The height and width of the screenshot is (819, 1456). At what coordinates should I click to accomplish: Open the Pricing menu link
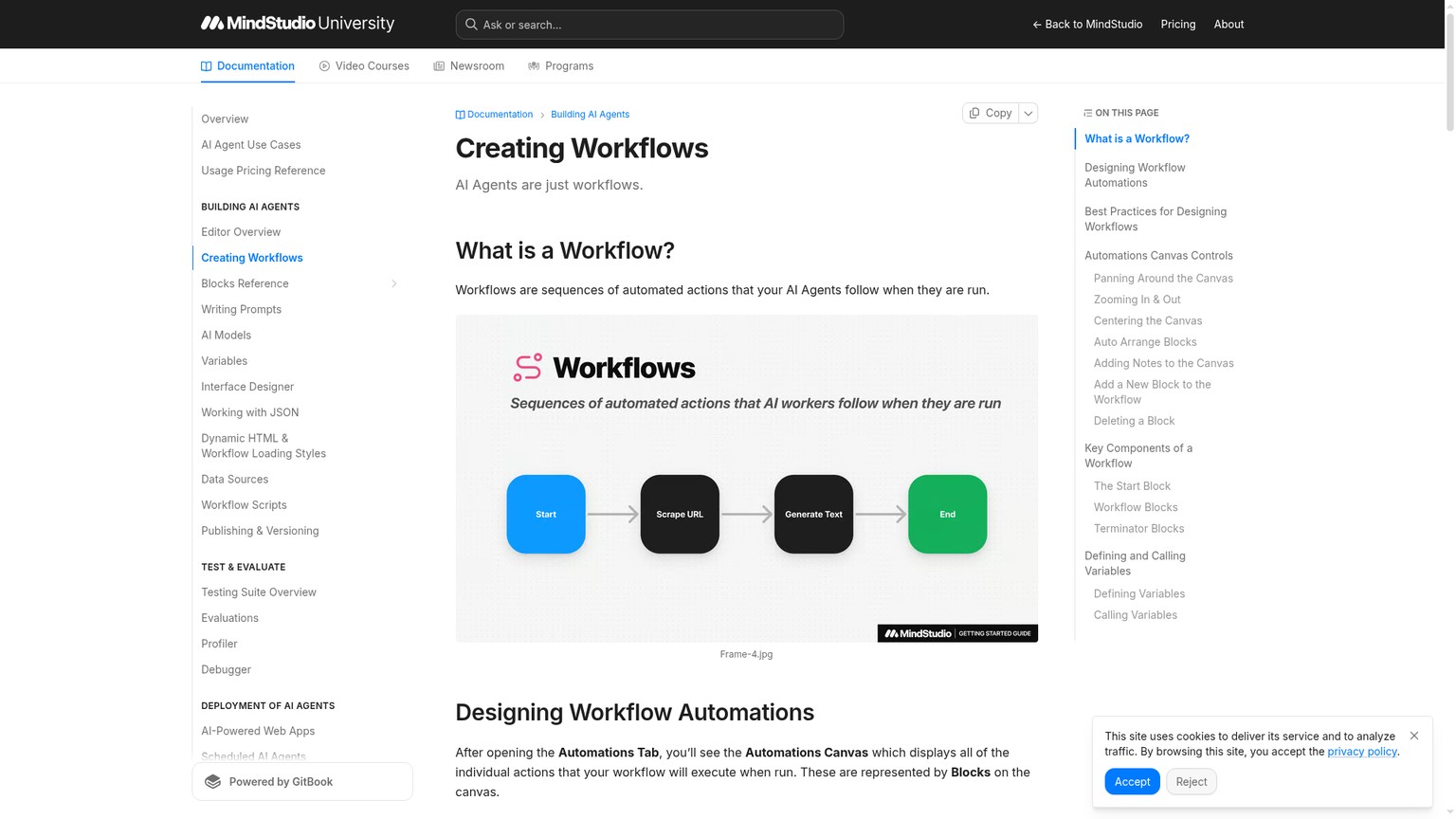click(x=1178, y=25)
